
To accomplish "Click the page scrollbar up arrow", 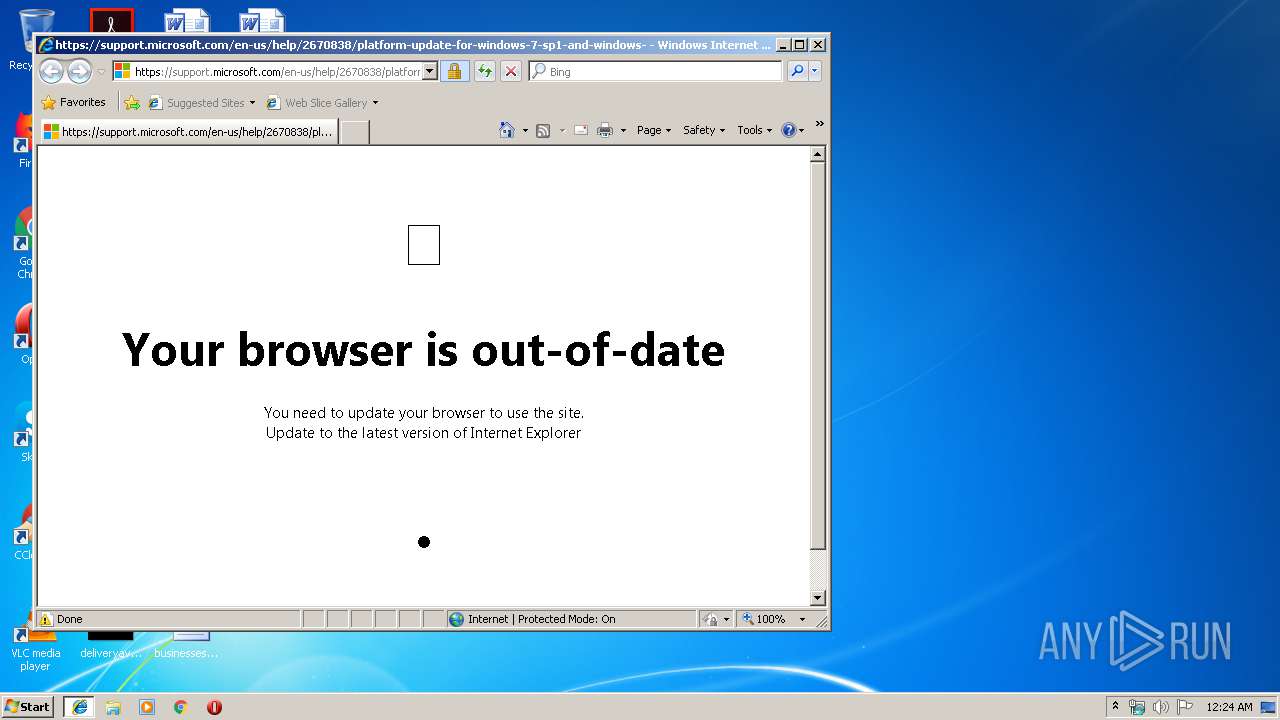I will 817,155.
